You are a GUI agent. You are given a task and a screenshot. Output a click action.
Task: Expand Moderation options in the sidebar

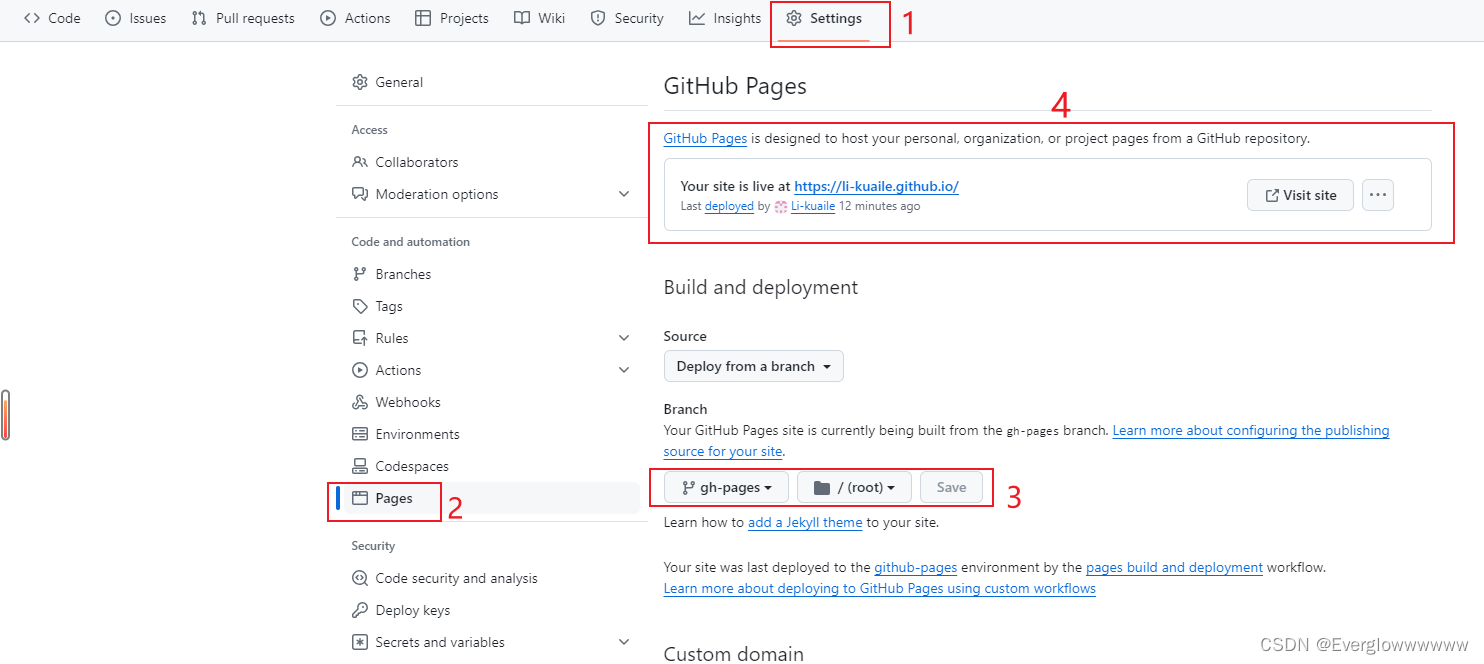coord(623,193)
